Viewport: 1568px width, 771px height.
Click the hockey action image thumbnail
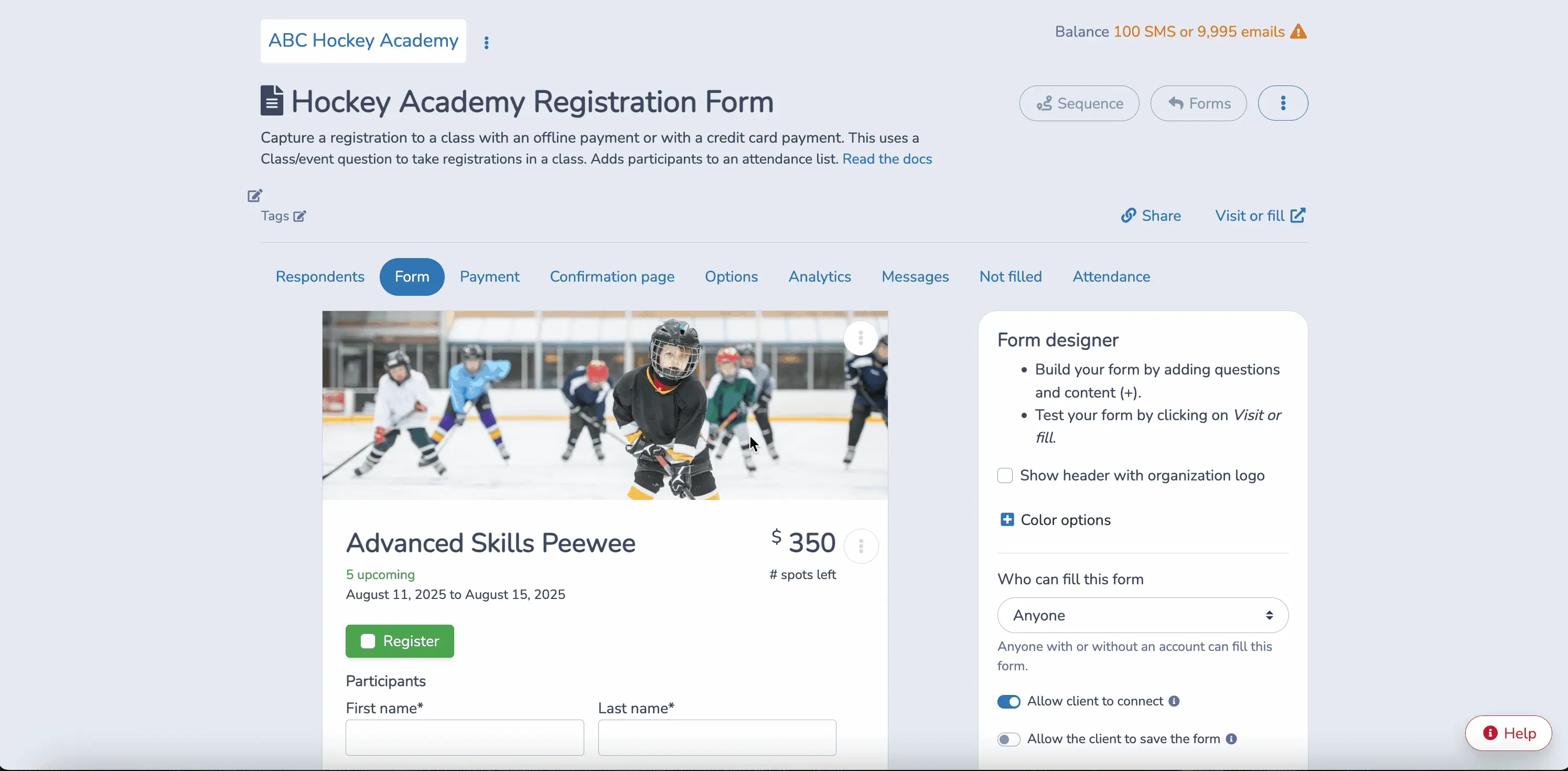coord(604,405)
